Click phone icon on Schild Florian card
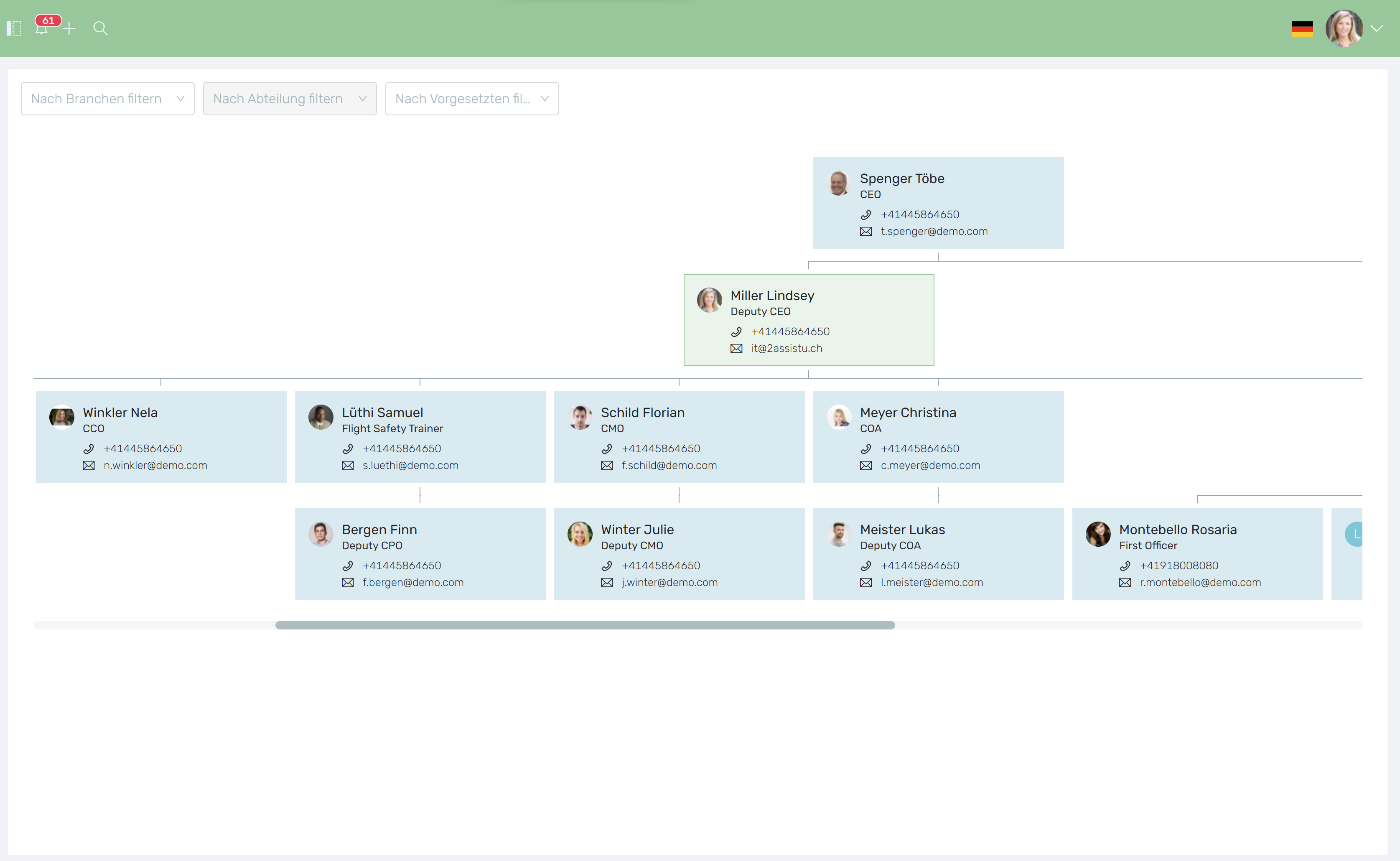The image size is (1400, 861). coord(606,449)
